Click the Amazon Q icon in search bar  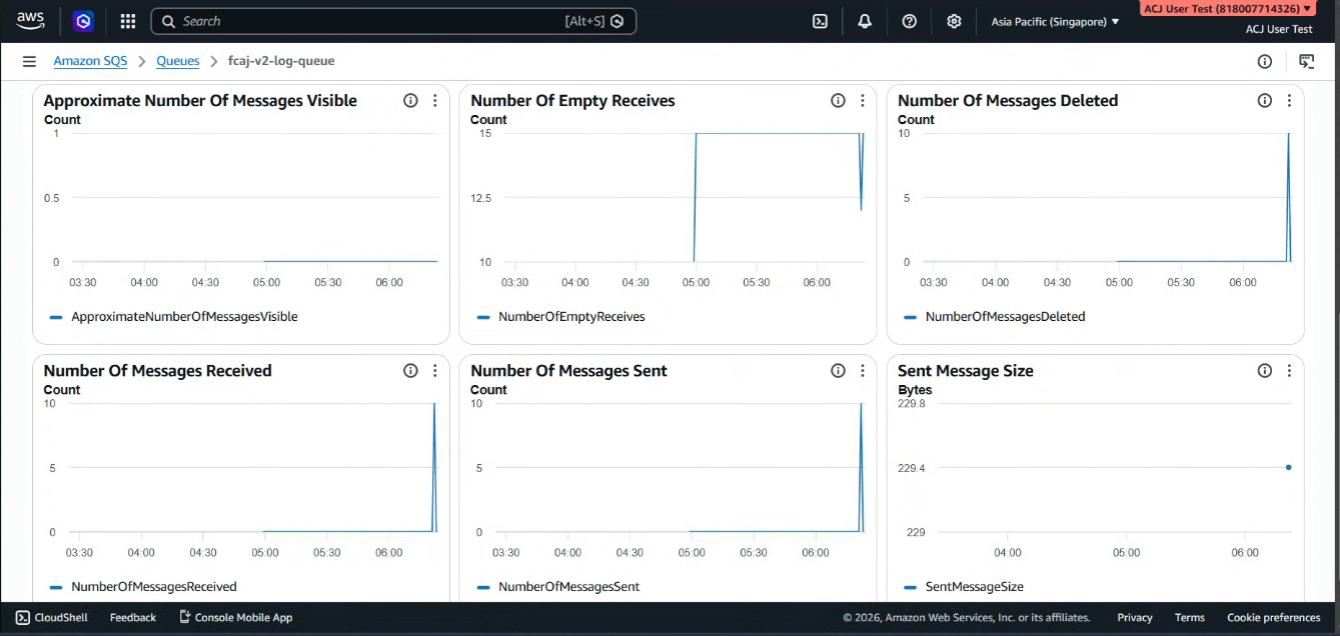click(617, 21)
